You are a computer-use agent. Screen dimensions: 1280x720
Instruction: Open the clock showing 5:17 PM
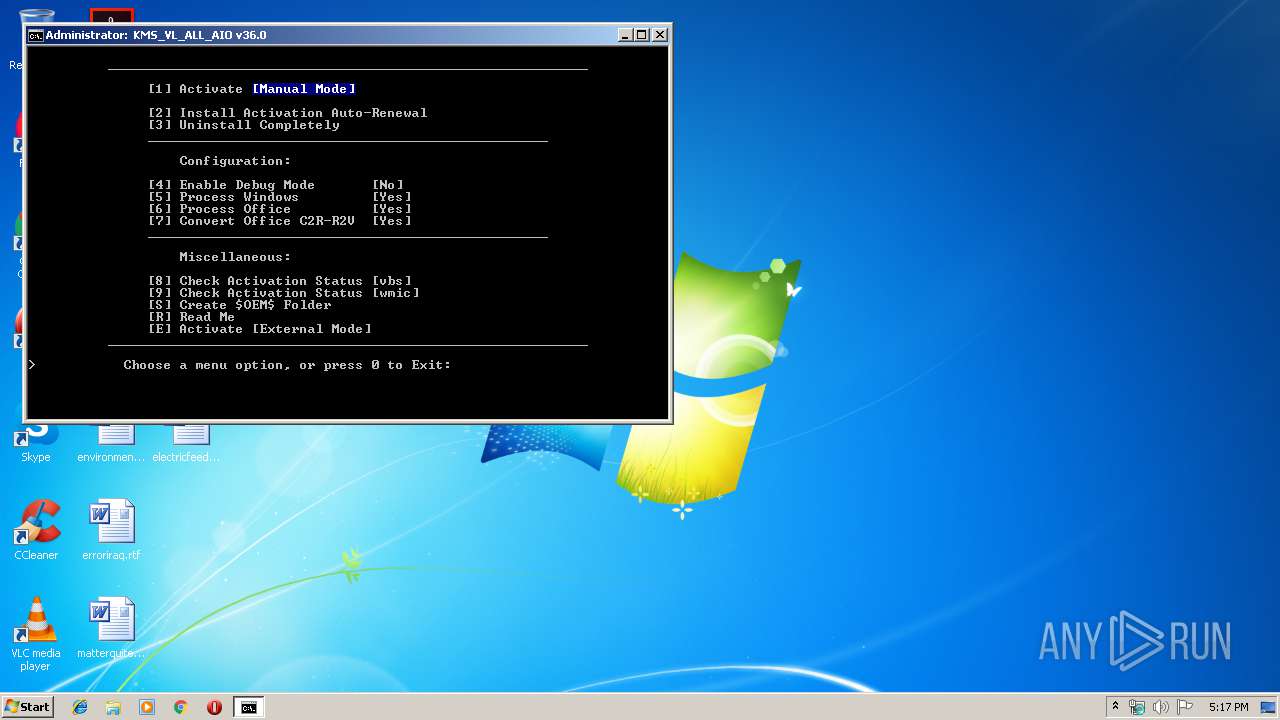pyautogui.click(x=1228, y=707)
